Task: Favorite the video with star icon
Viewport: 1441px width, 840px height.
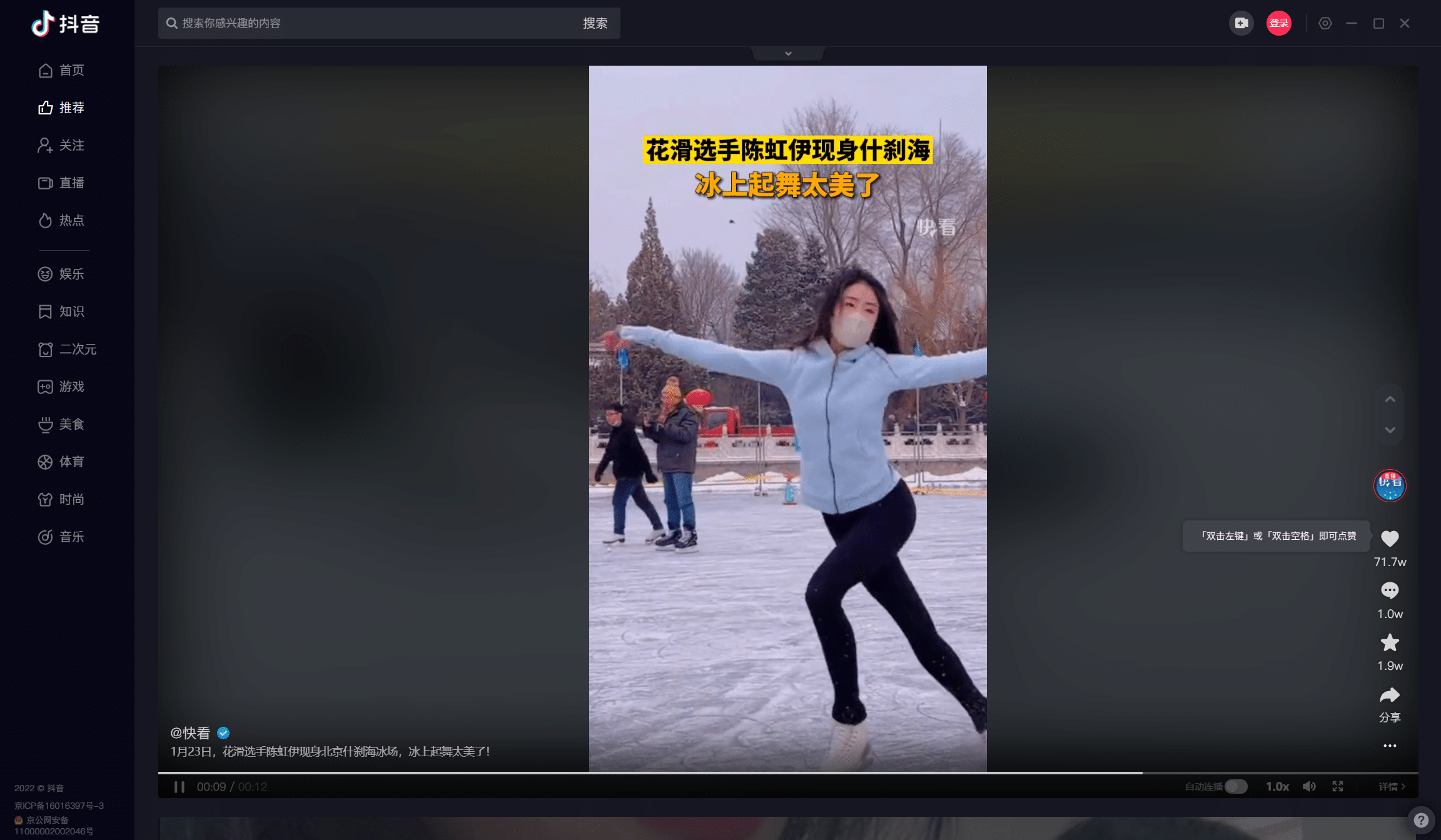Action: (1389, 642)
